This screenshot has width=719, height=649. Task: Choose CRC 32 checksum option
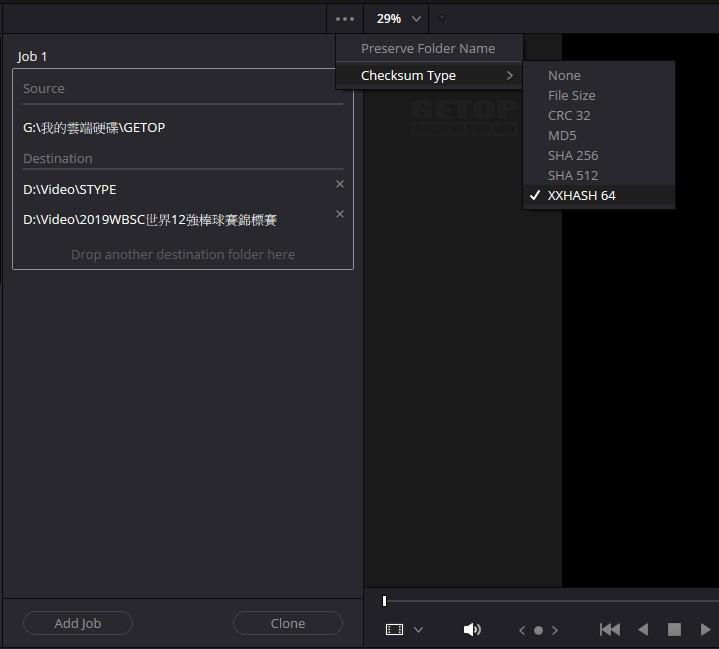(598, 116)
